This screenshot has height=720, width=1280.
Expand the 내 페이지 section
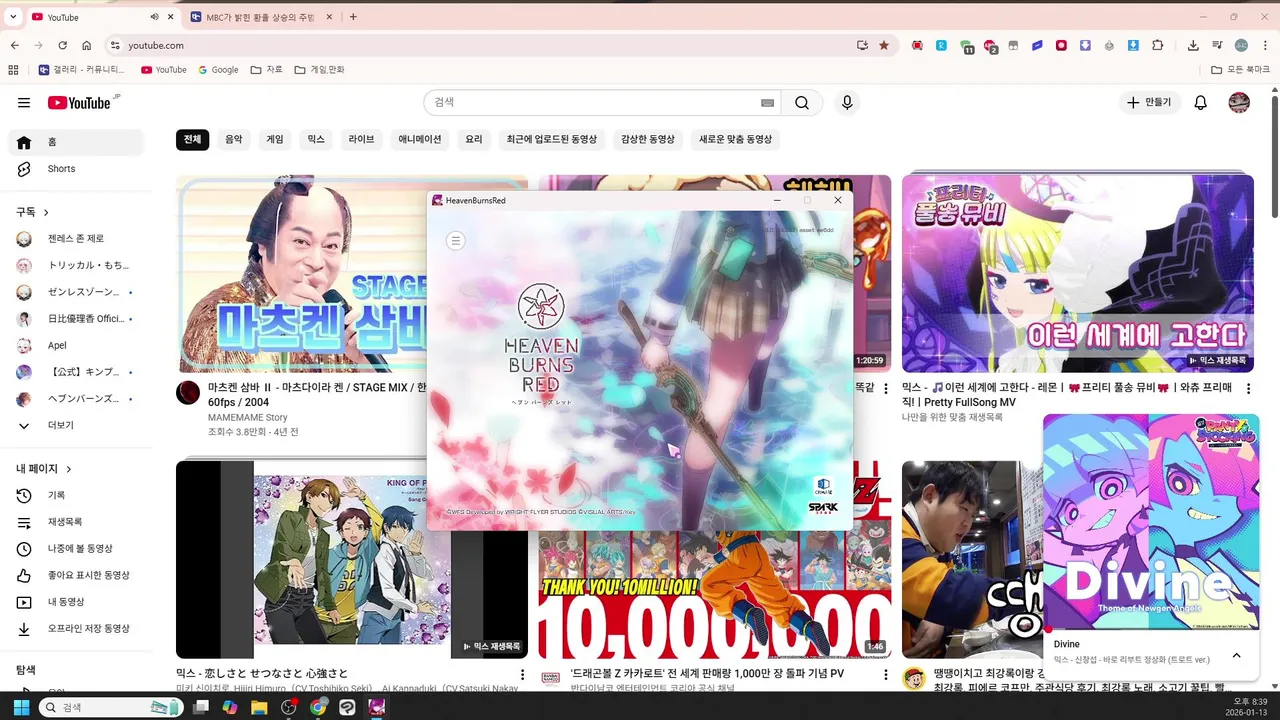pos(44,468)
